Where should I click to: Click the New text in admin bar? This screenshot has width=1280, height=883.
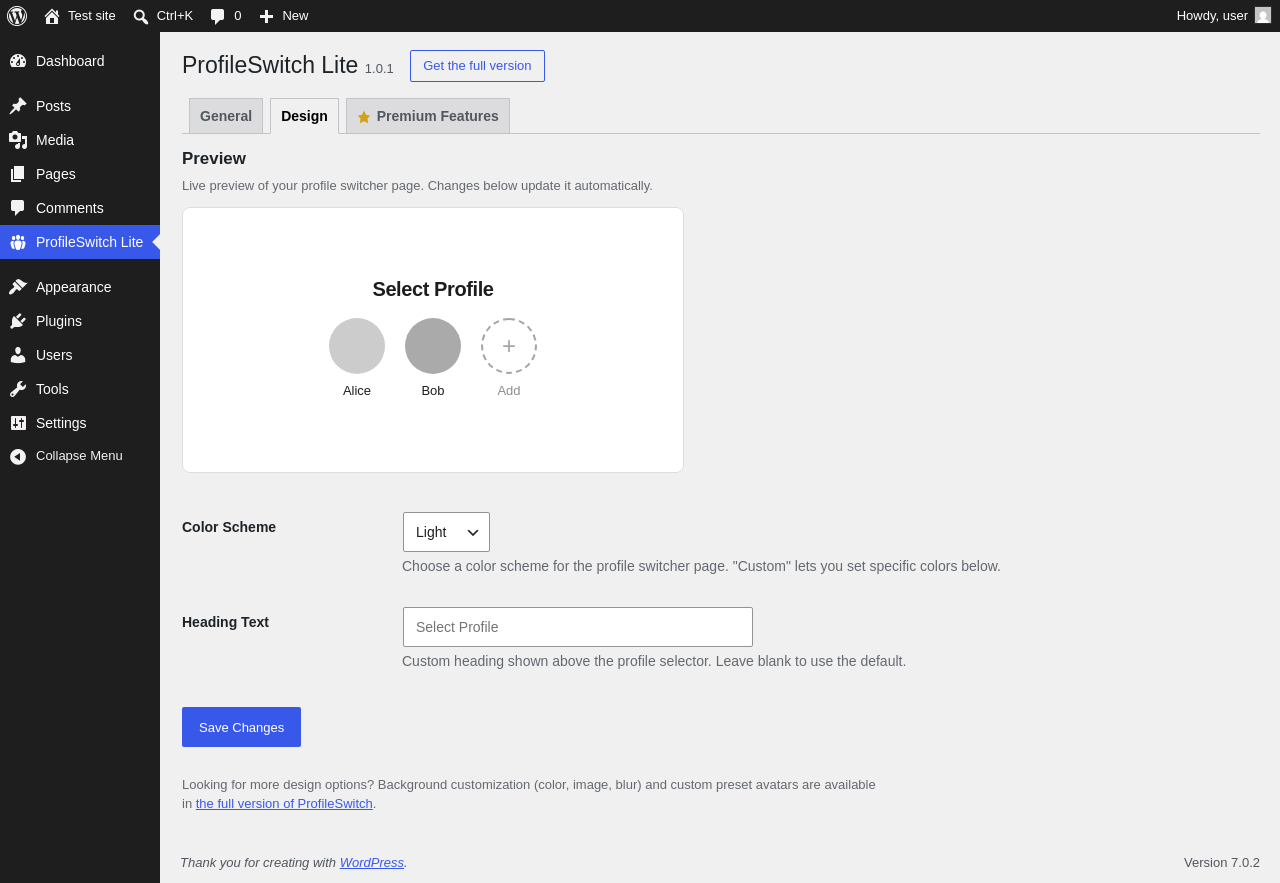295,15
